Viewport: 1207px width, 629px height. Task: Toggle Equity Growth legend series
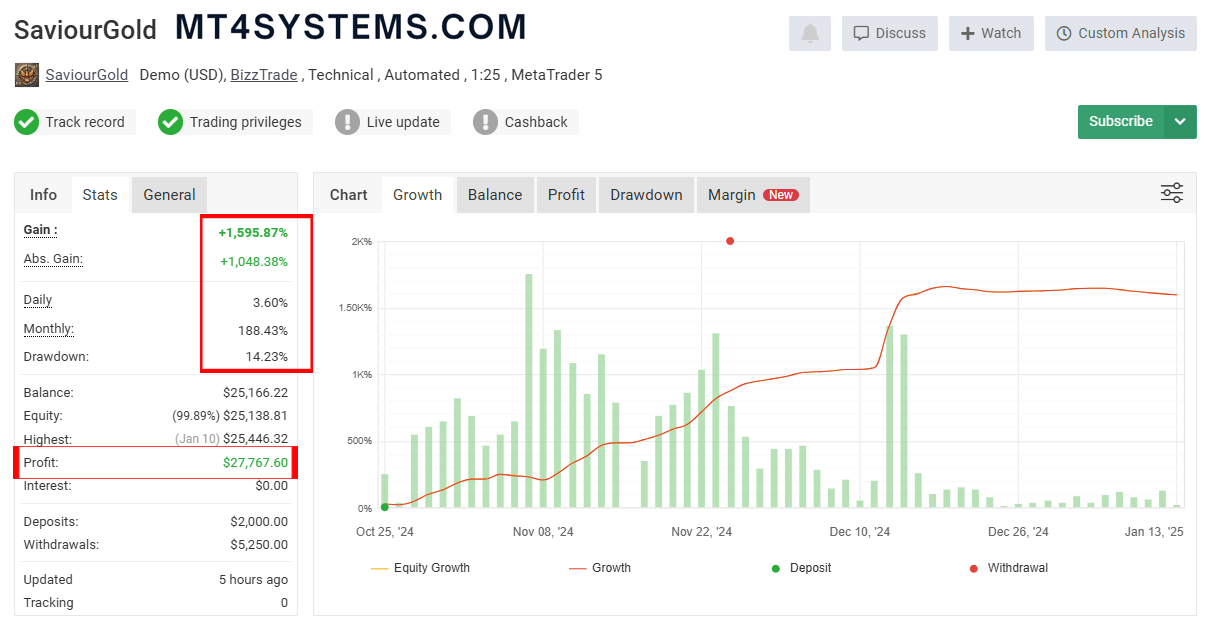tap(420, 568)
